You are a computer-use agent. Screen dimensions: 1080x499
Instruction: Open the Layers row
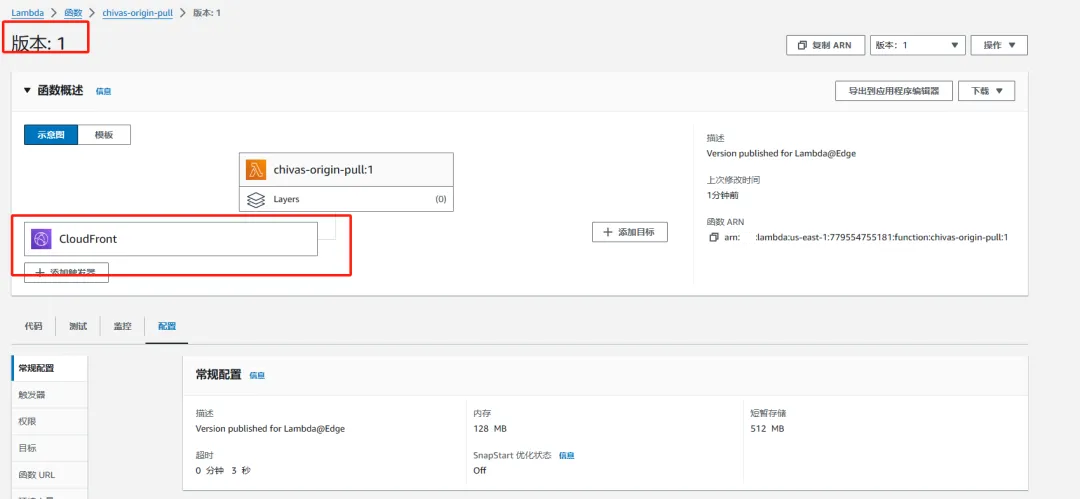pyautogui.click(x=346, y=199)
